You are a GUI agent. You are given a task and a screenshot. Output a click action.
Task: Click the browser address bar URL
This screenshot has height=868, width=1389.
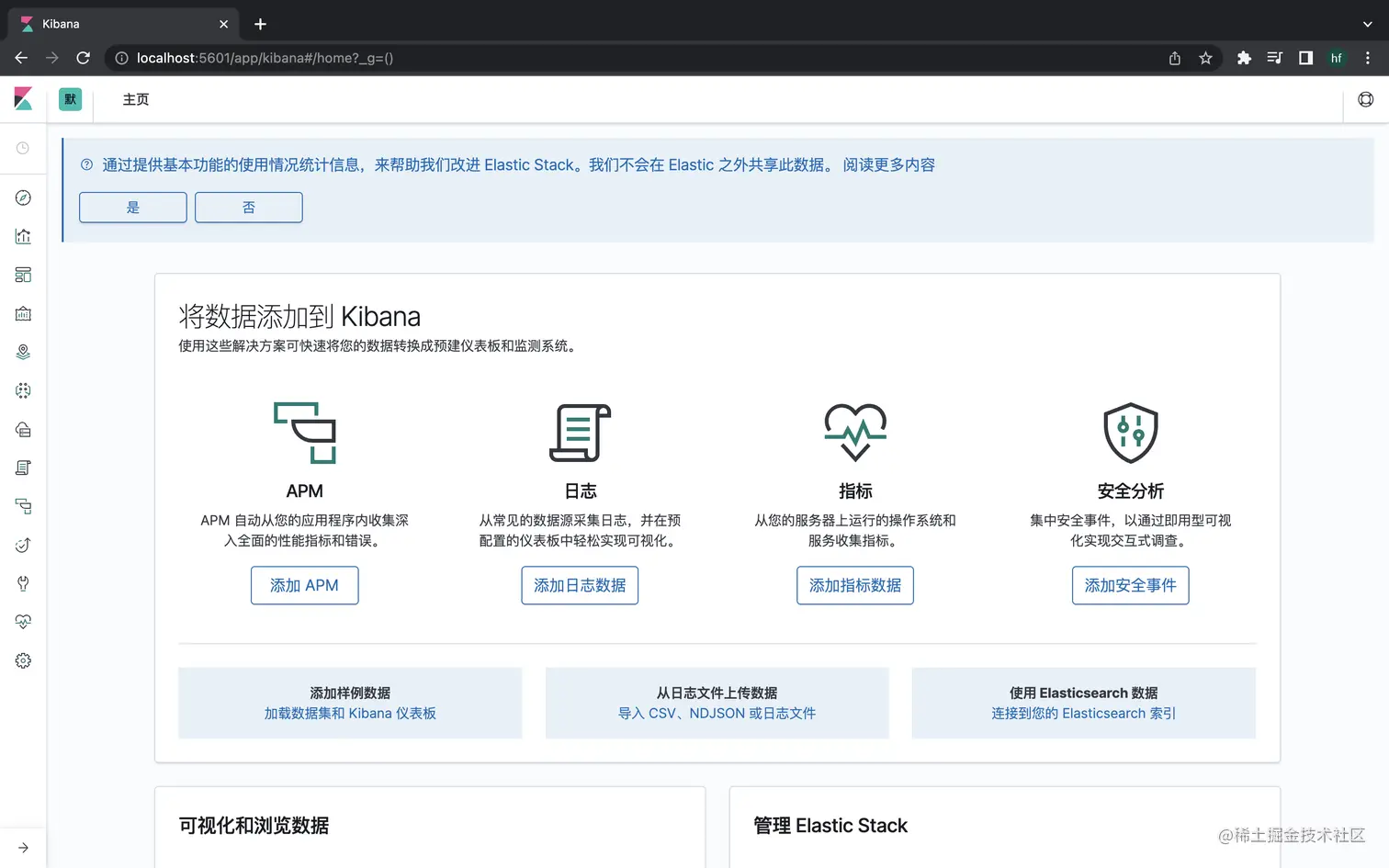pyautogui.click(x=265, y=58)
